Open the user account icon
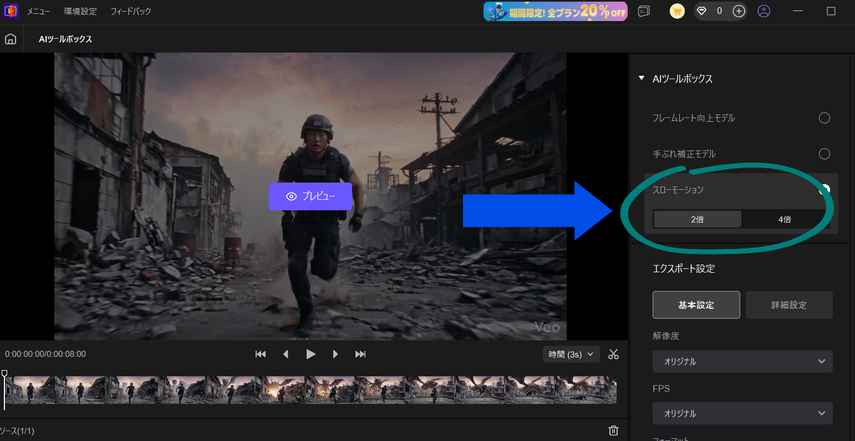Viewport: 855px width, 441px height. coord(764,11)
